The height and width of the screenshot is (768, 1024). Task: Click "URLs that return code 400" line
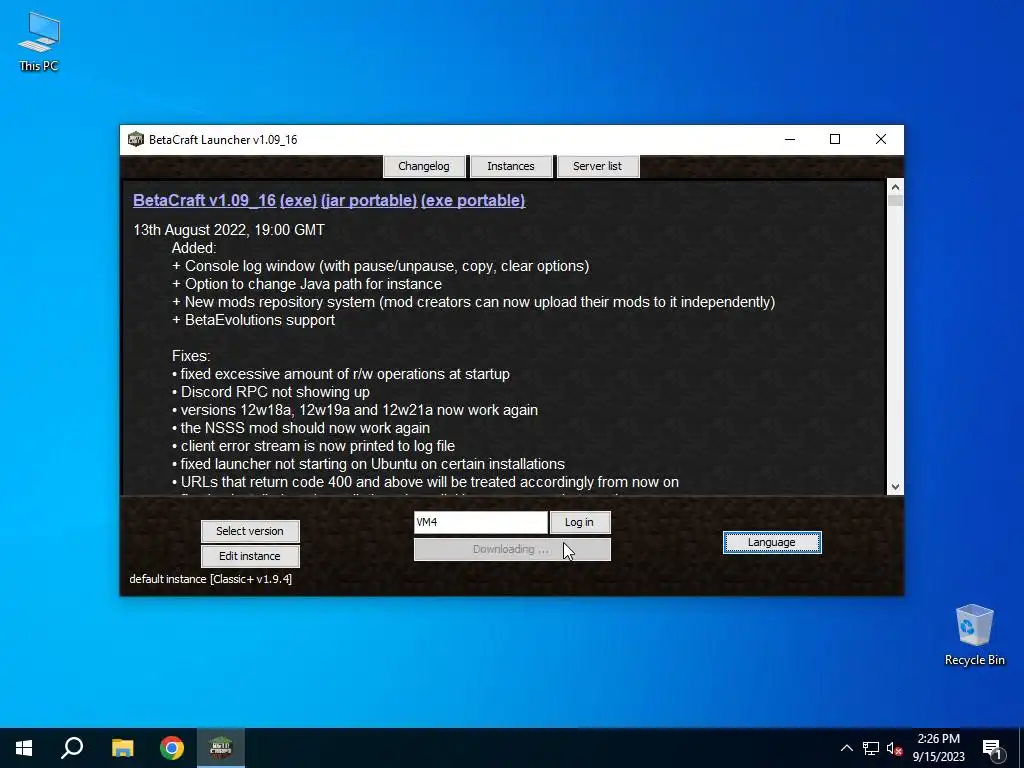click(x=425, y=482)
